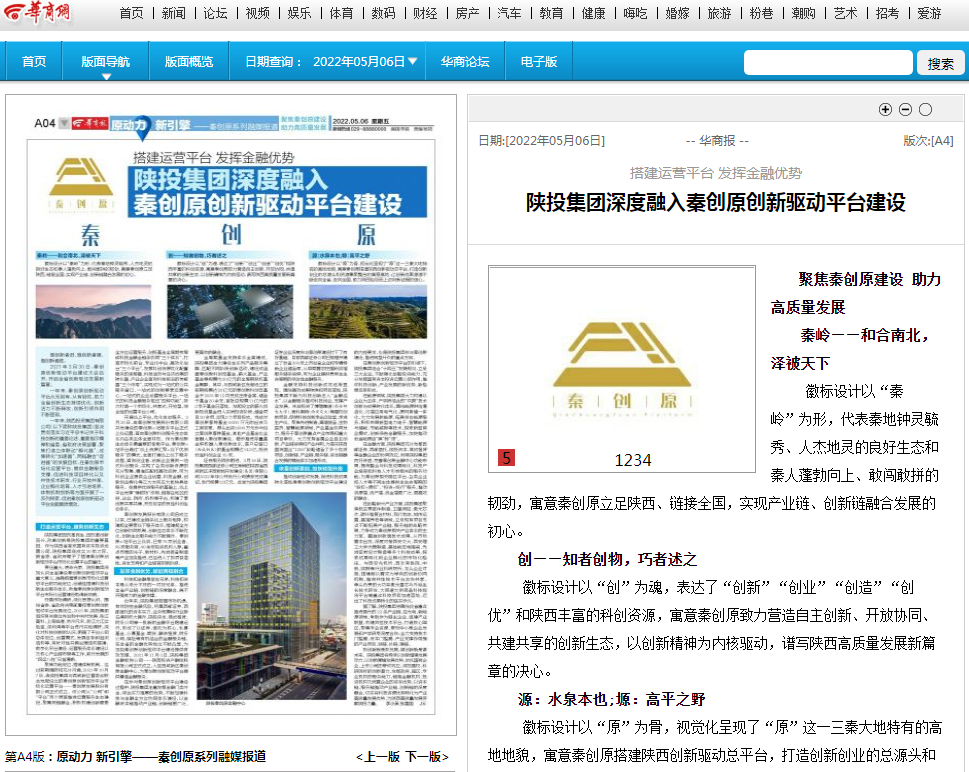This screenshot has width=969, height=772.
Task: Select 电子版 in the blue navigation bar
Action: (538, 62)
